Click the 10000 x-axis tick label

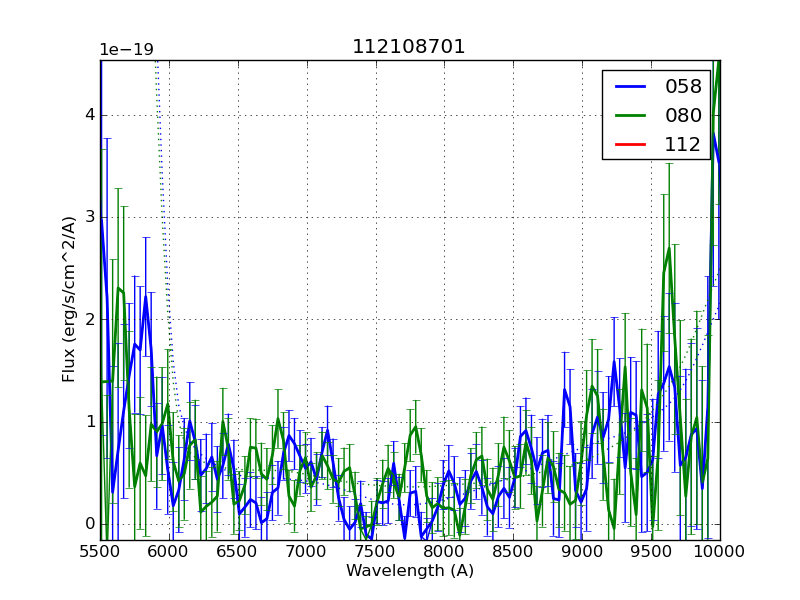720,551
